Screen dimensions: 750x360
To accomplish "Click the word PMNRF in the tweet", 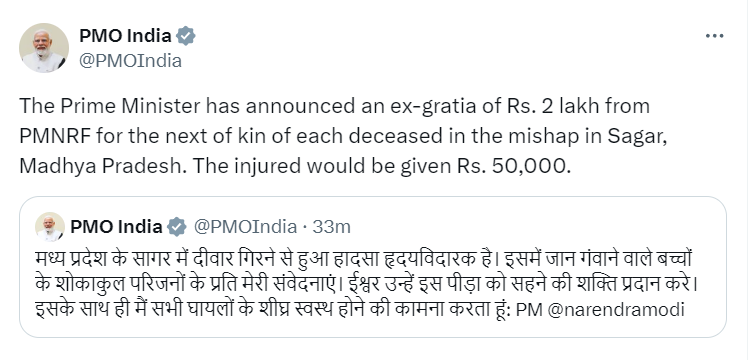I will [x=55, y=136].
